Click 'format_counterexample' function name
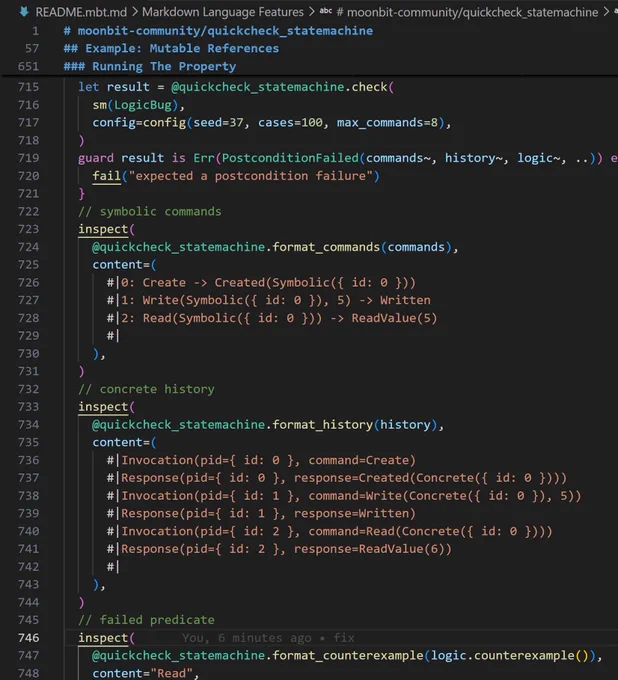 click(x=347, y=656)
